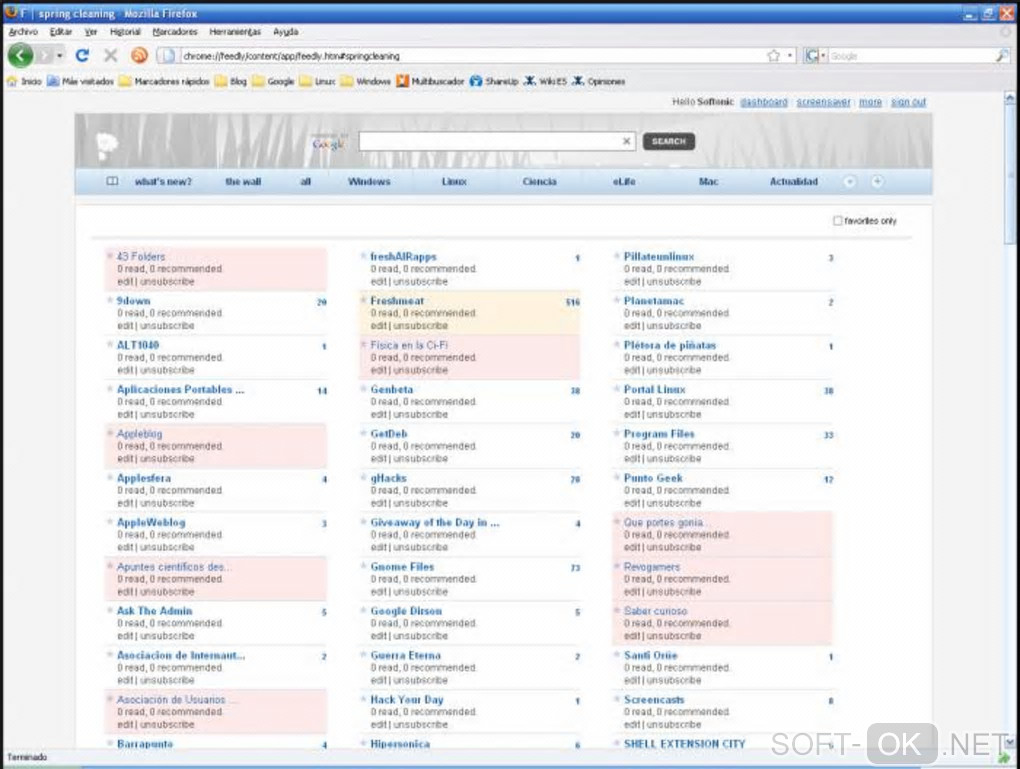Click the star next to Freshmeat
The width and height of the screenshot is (1020, 769).
tap(364, 301)
